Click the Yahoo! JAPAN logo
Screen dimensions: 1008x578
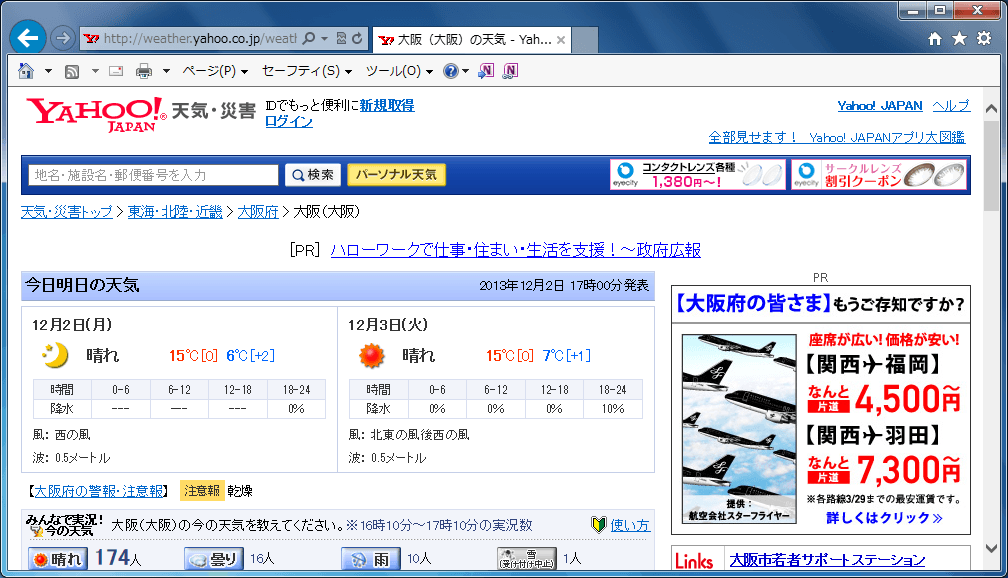[x=96, y=114]
